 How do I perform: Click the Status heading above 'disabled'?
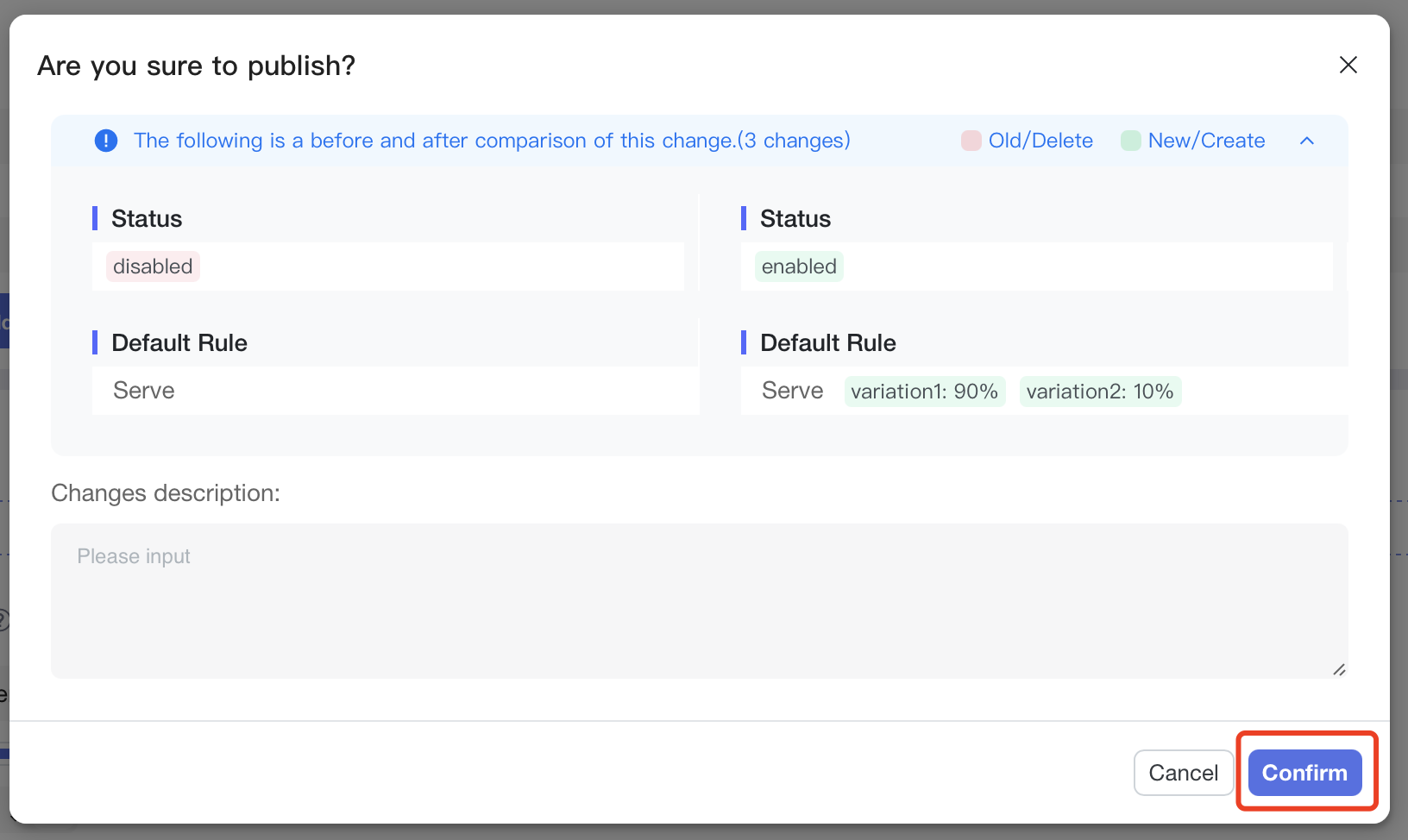click(x=147, y=219)
